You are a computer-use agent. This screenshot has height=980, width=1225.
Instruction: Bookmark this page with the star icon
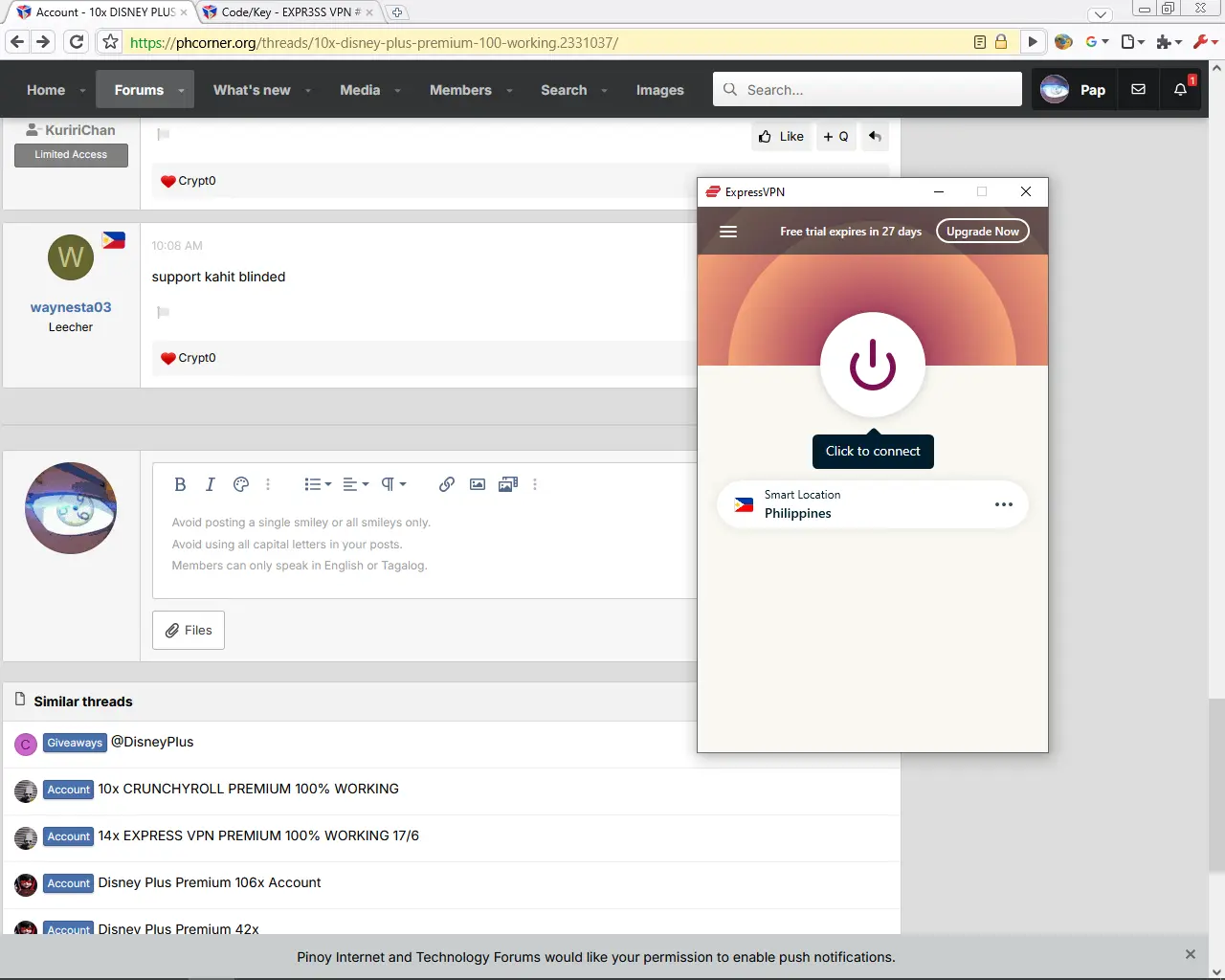[x=110, y=42]
